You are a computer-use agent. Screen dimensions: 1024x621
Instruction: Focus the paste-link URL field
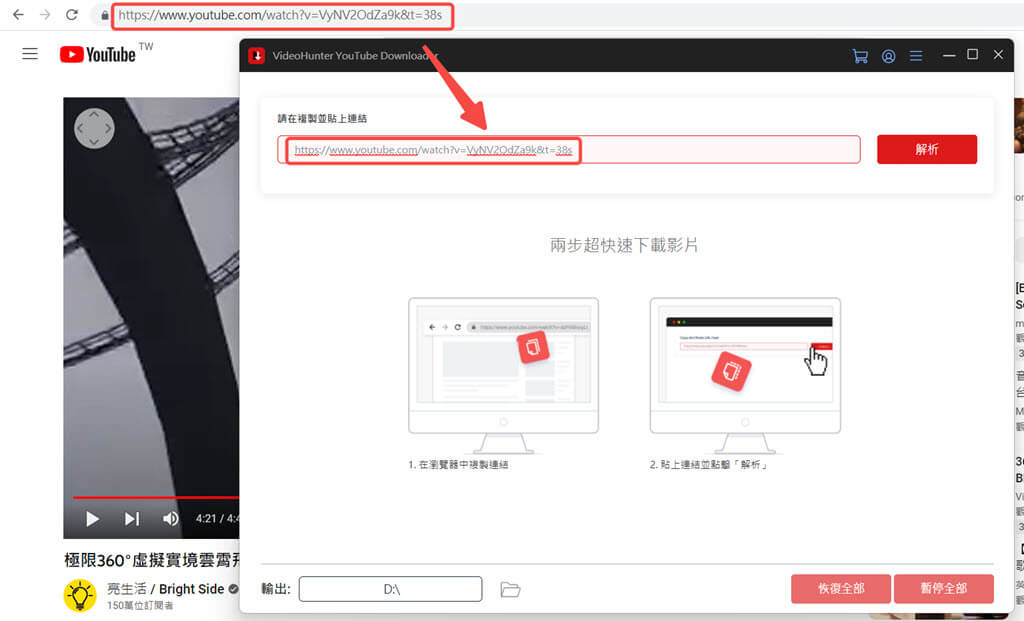click(568, 150)
